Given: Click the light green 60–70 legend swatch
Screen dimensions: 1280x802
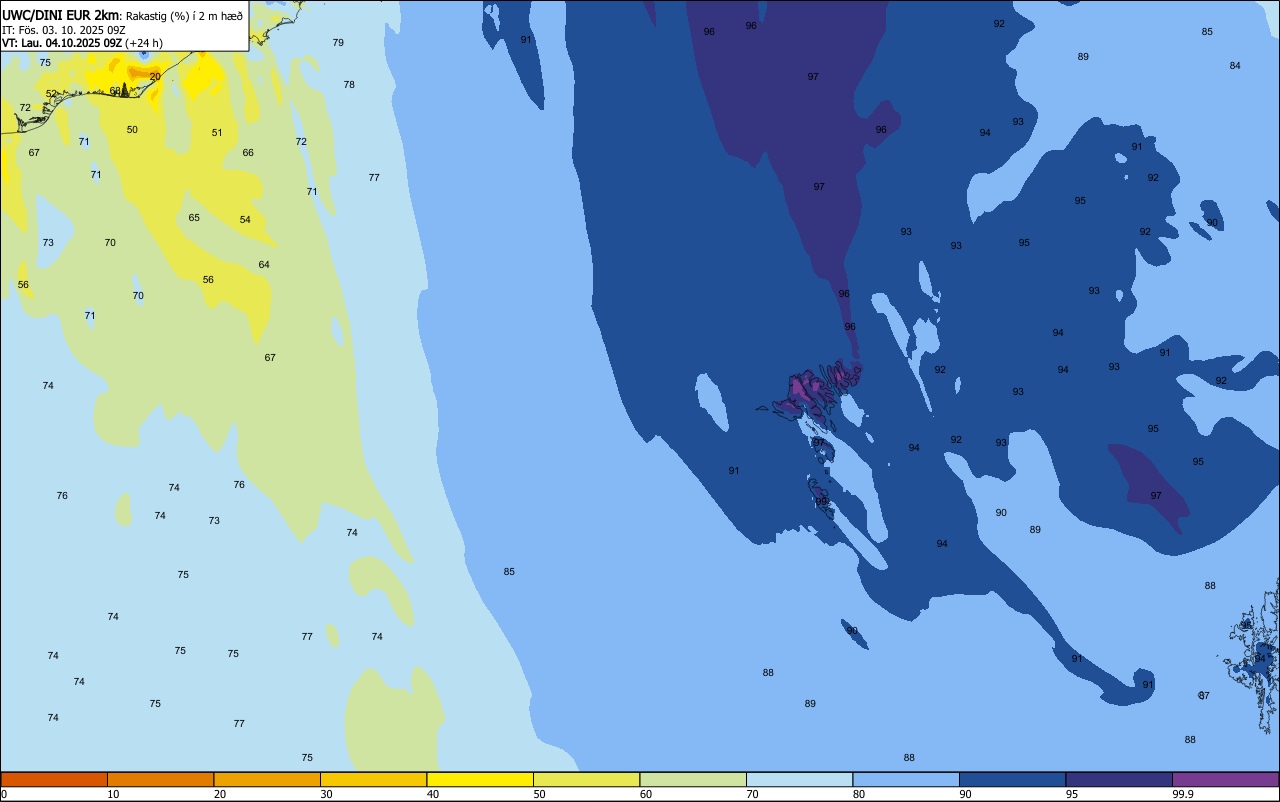Looking at the screenshot, I should [x=693, y=779].
